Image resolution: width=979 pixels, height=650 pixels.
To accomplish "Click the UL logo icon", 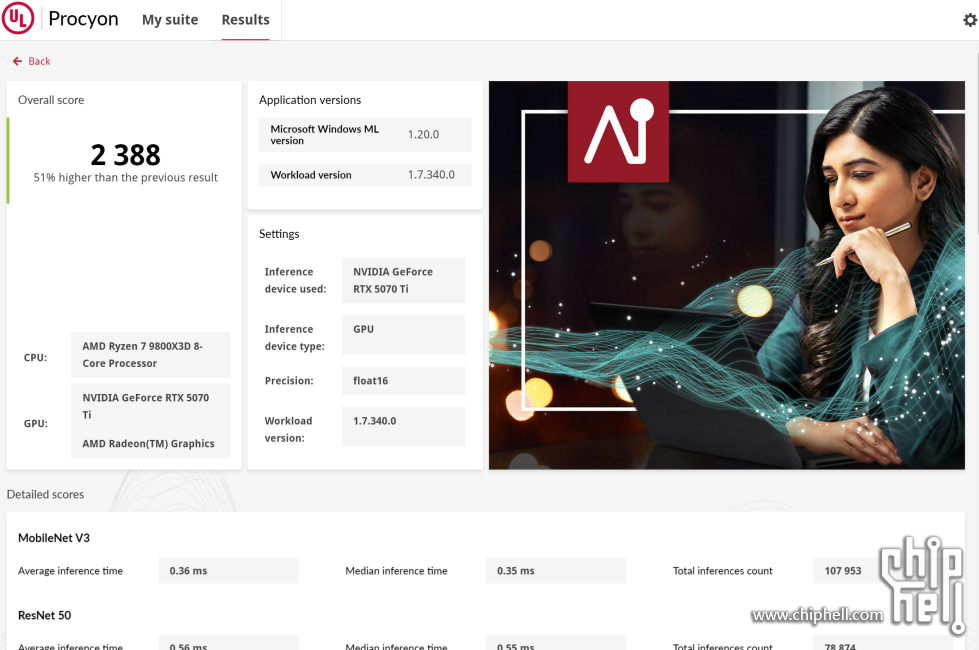I will [x=18, y=19].
